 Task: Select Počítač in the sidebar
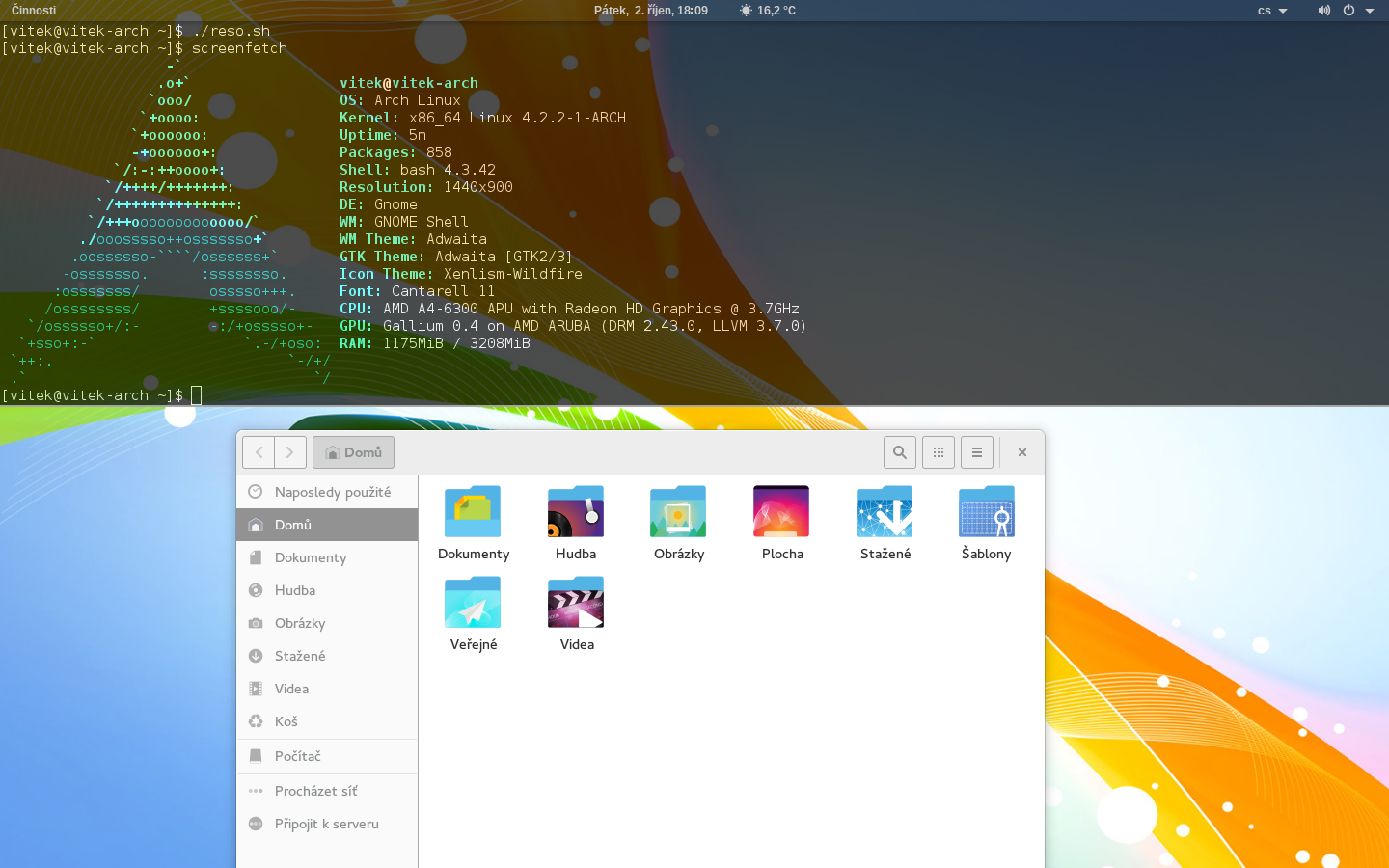327,756
